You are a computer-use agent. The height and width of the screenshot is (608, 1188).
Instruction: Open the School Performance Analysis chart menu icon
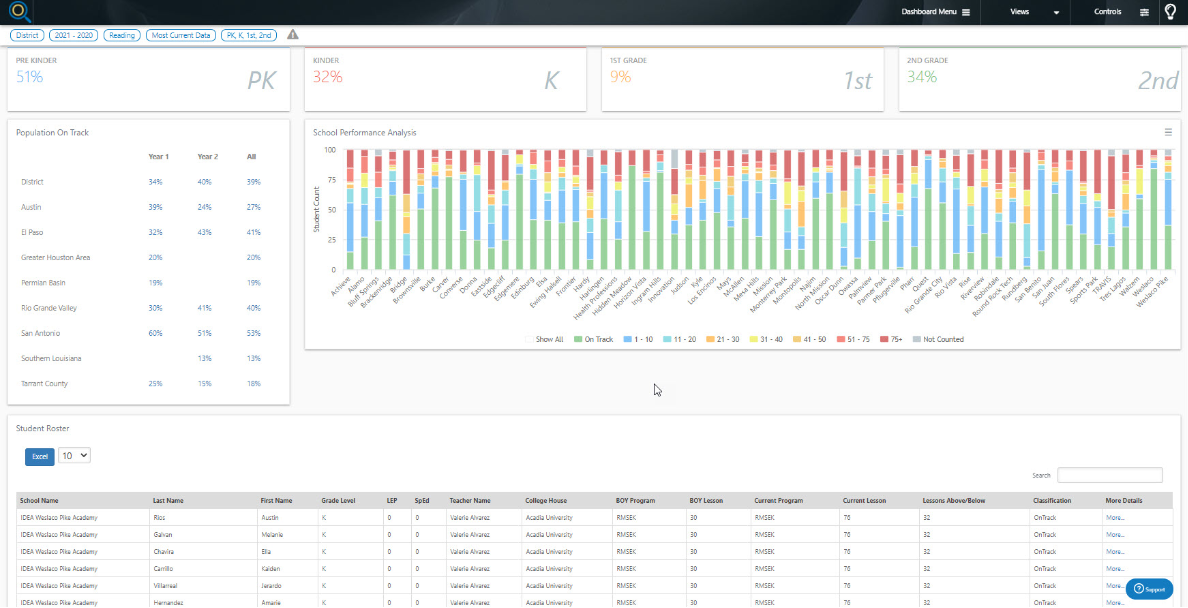point(1168,131)
